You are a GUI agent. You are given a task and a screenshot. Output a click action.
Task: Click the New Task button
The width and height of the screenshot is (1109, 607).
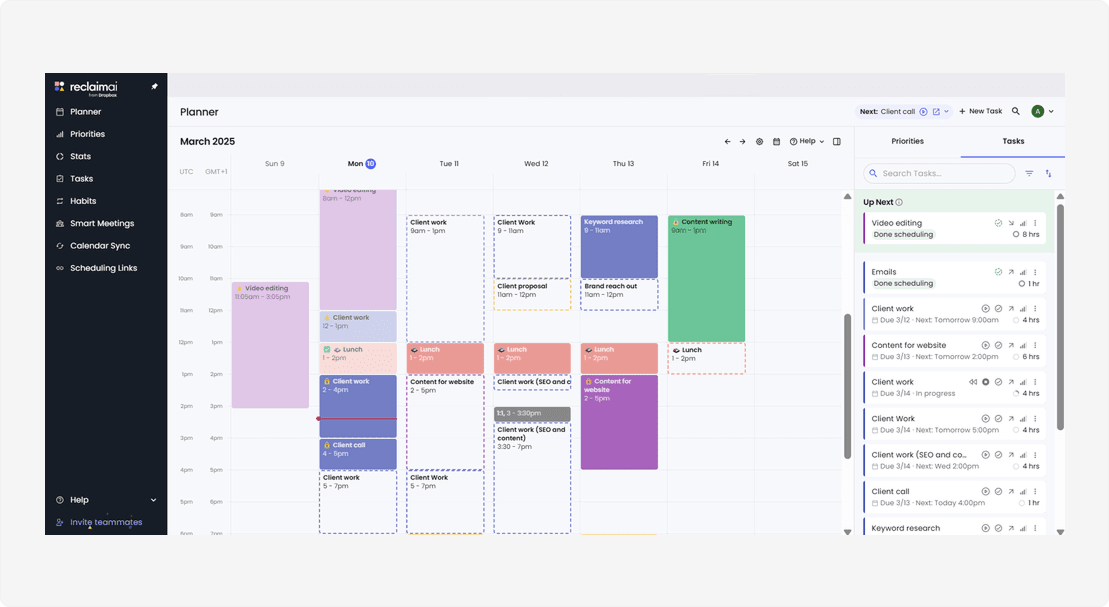click(x=980, y=111)
